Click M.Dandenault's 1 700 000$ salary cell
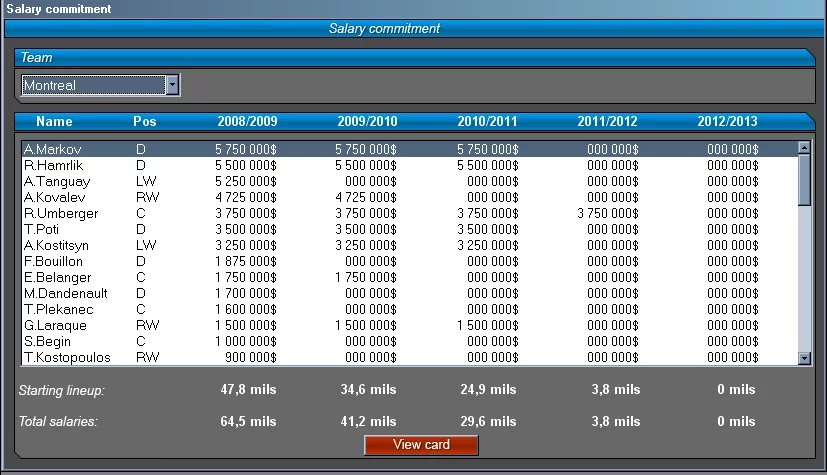This screenshot has height=475, width=827. click(246, 293)
